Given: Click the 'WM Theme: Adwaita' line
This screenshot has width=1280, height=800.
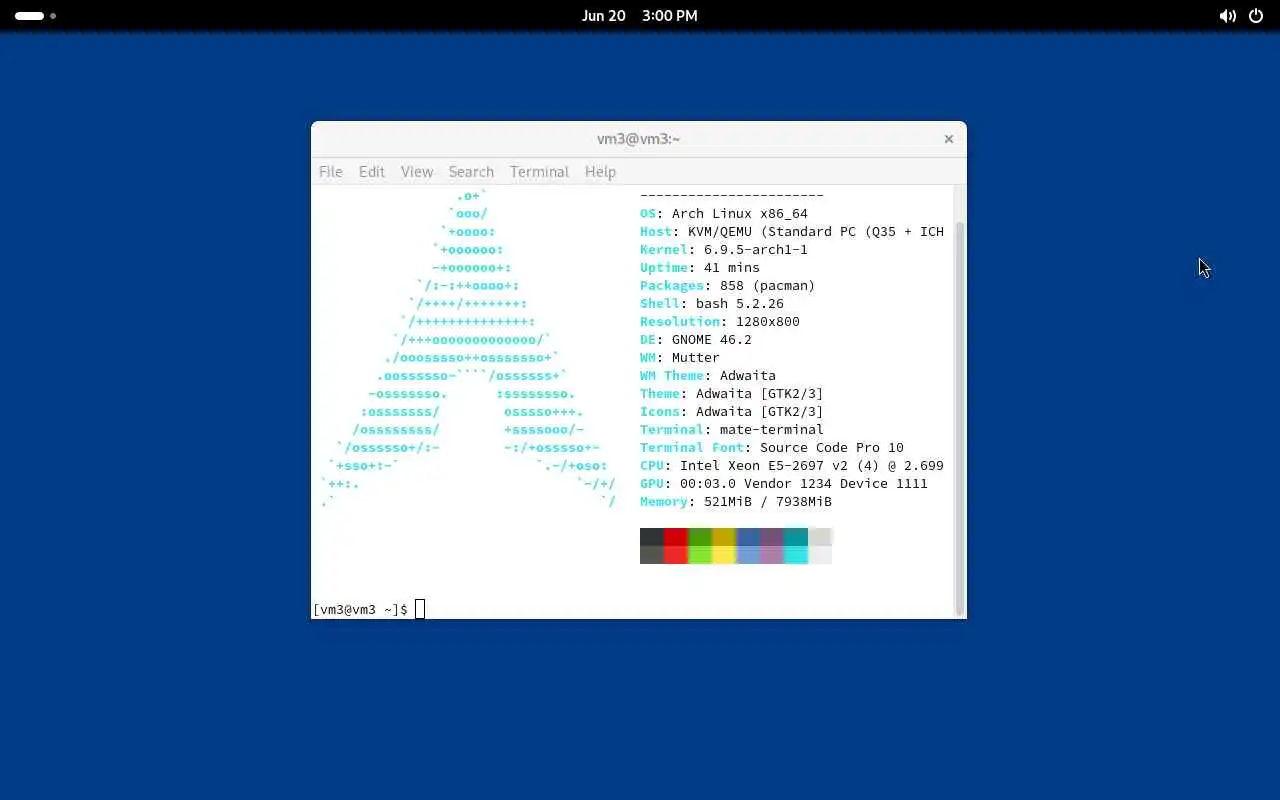Looking at the screenshot, I should pyautogui.click(x=708, y=375).
